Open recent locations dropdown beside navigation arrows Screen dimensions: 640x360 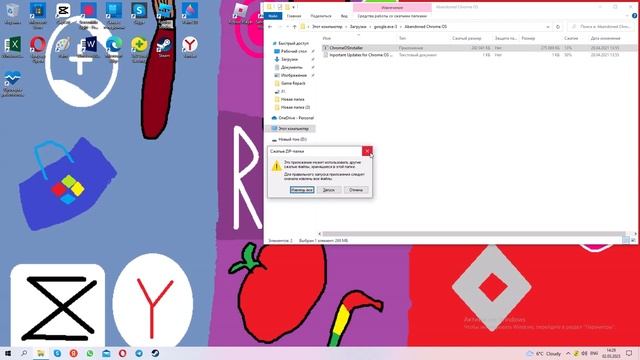pyautogui.click(x=287, y=27)
